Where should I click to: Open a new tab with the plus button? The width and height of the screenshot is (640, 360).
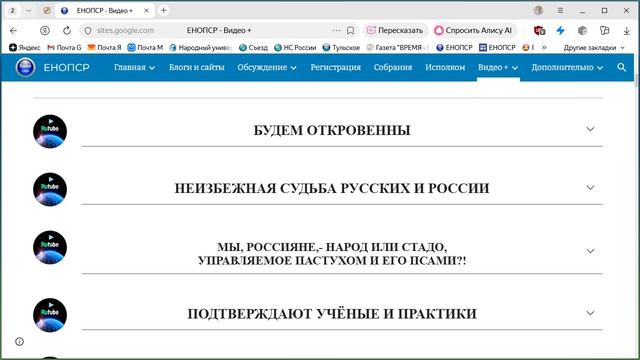(164, 11)
